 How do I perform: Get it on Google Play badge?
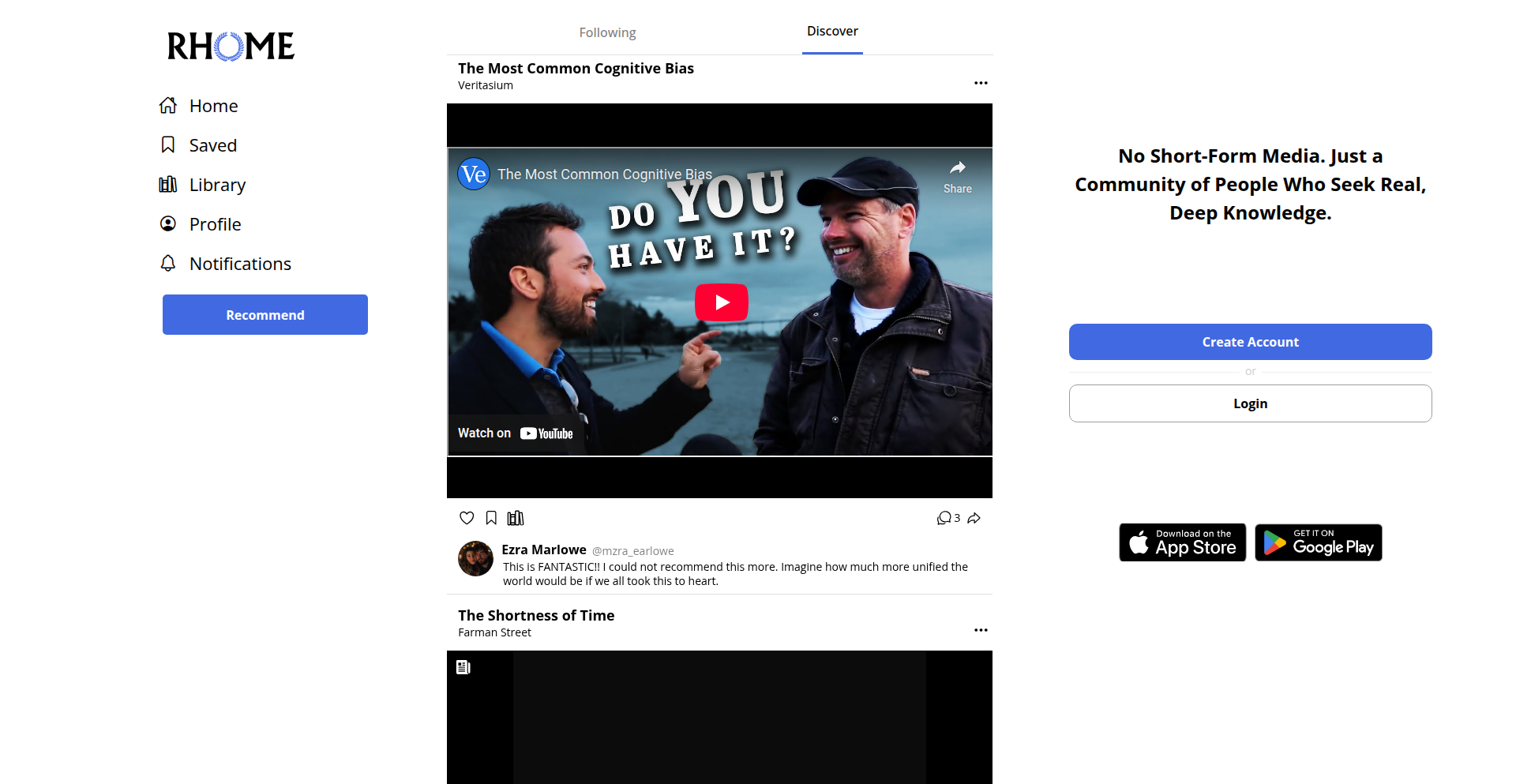pyautogui.click(x=1319, y=542)
